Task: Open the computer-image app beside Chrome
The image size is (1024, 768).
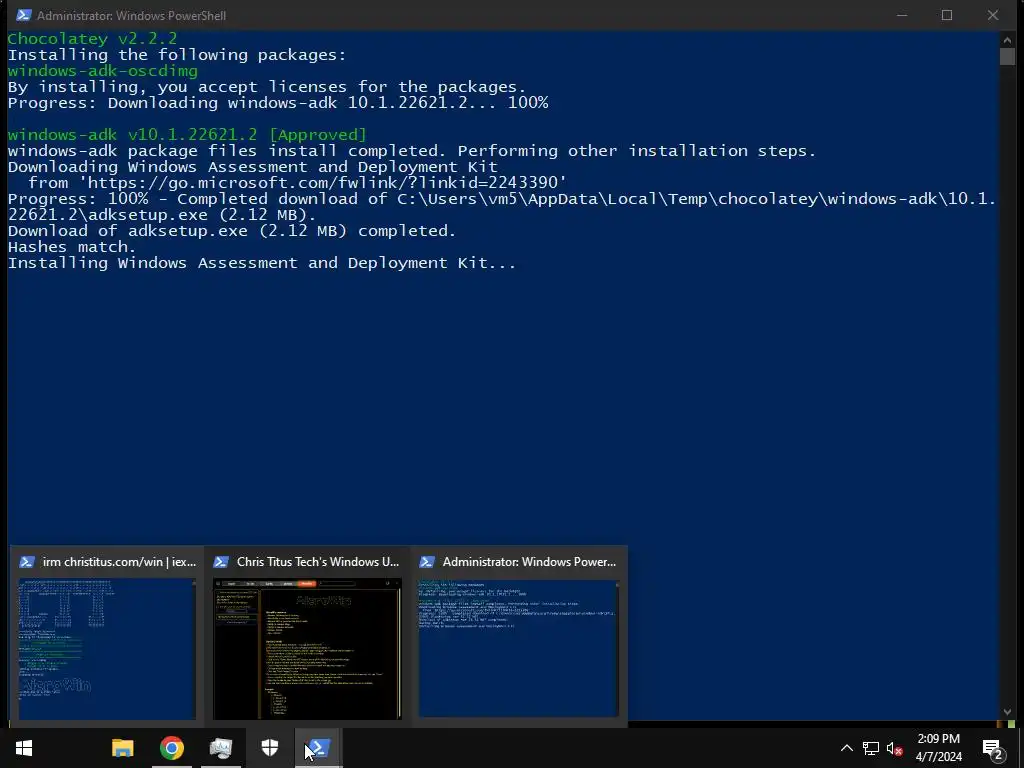Action: coord(221,748)
